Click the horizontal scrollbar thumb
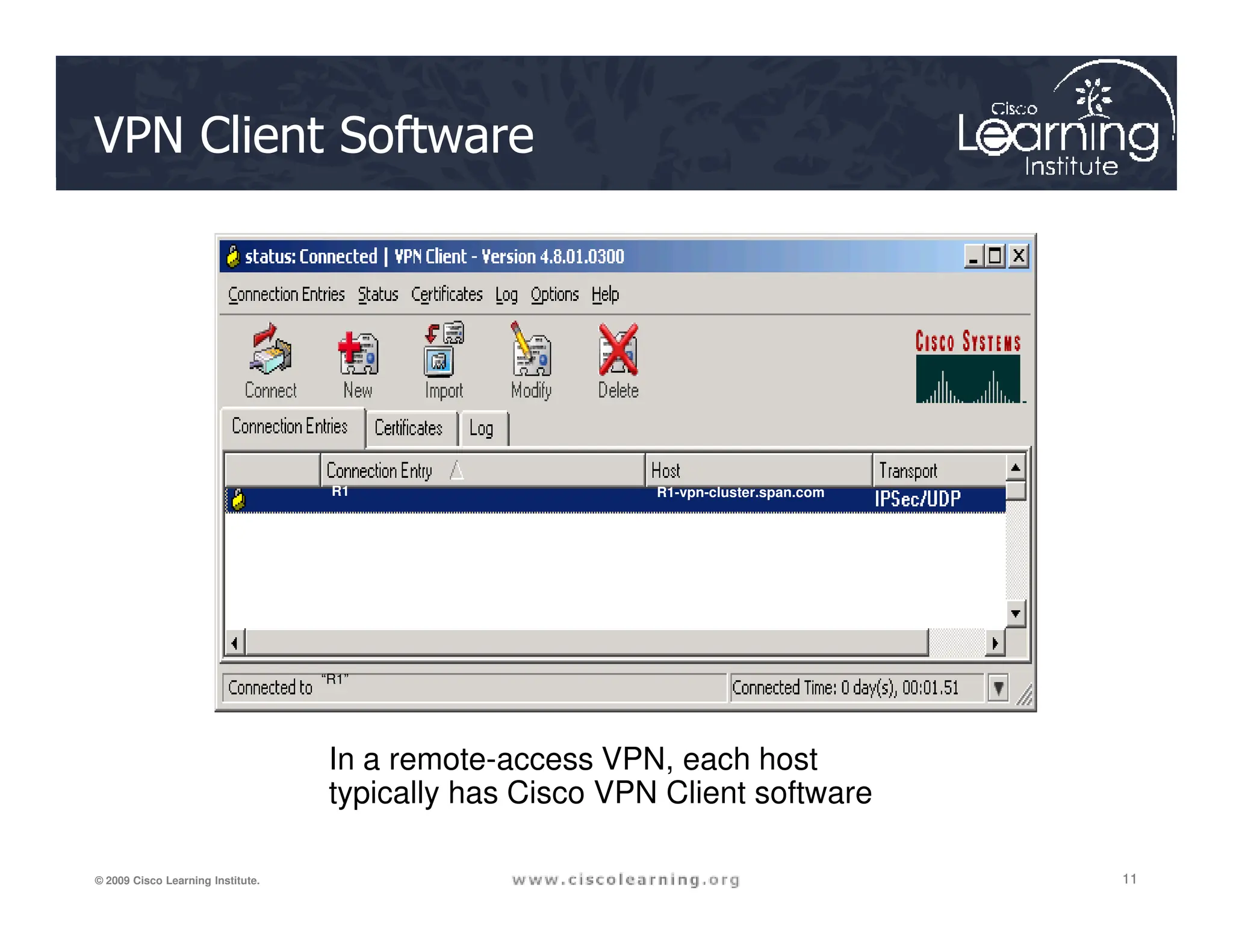This screenshot has width=1233, height=952. coord(586,643)
